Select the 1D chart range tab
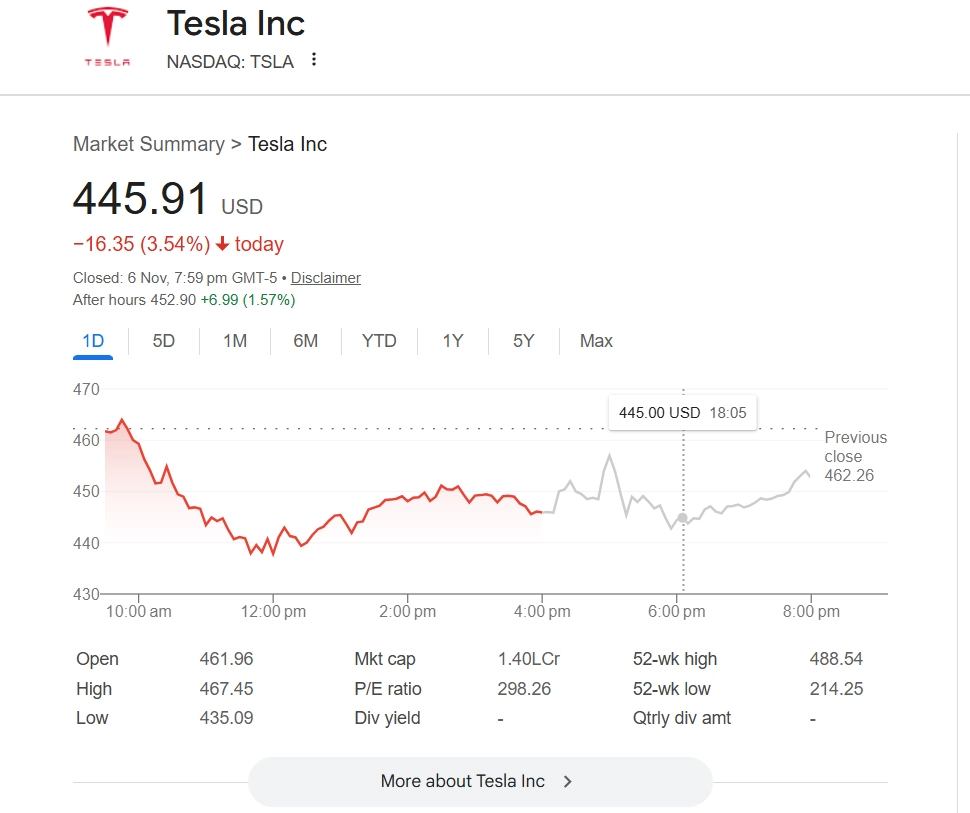The width and height of the screenshot is (970, 813). 93,341
